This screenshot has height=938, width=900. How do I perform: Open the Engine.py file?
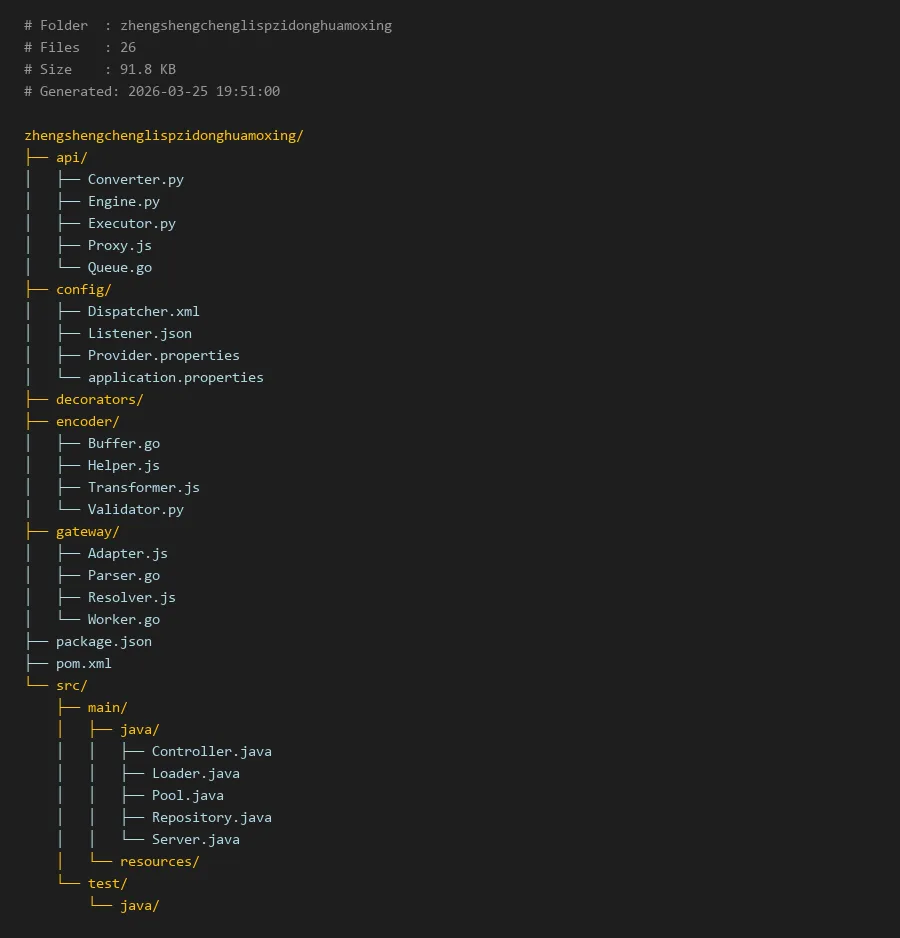coord(123,201)
